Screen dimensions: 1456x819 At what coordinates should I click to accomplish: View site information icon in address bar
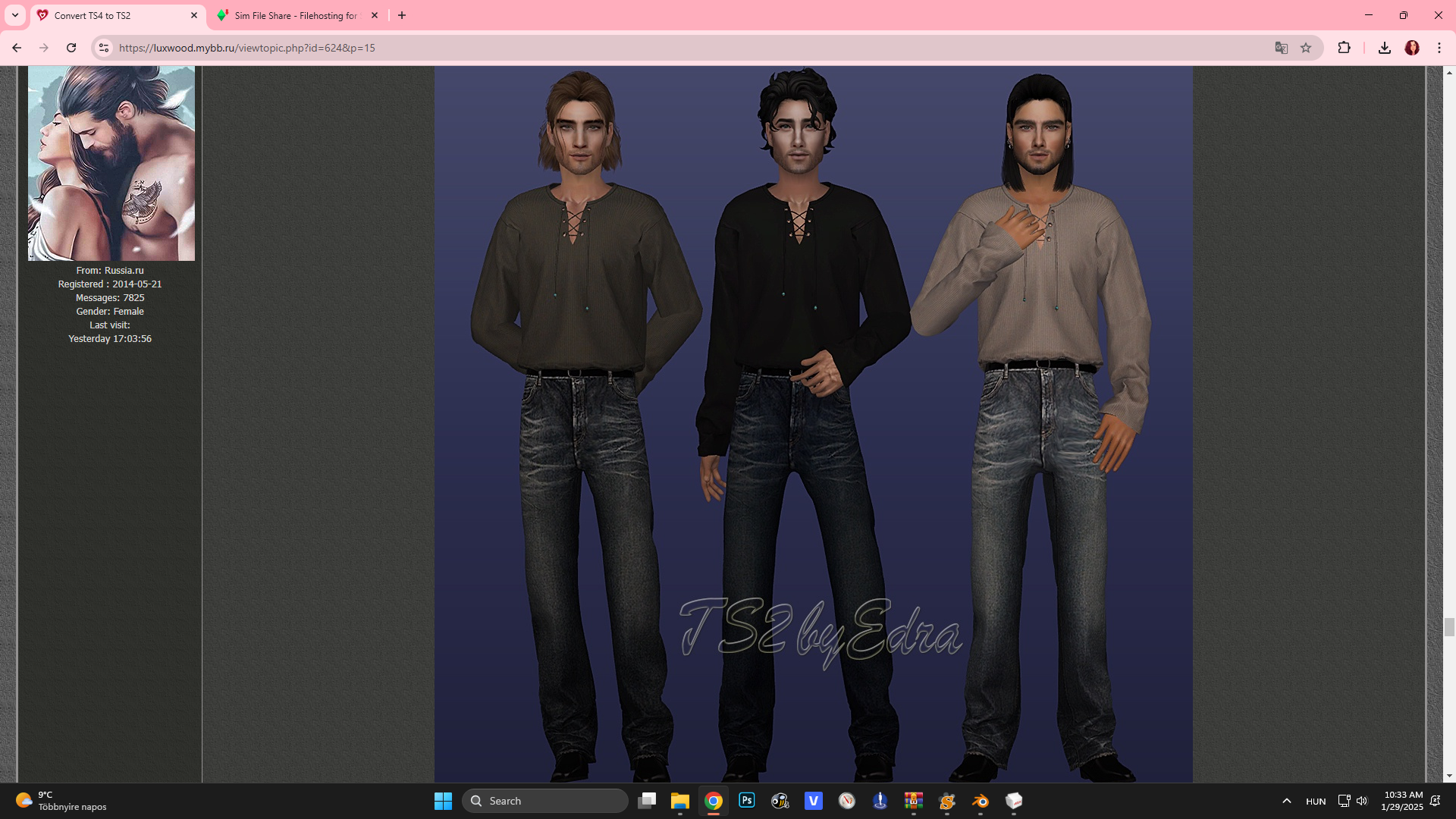[x=104, y=48]
